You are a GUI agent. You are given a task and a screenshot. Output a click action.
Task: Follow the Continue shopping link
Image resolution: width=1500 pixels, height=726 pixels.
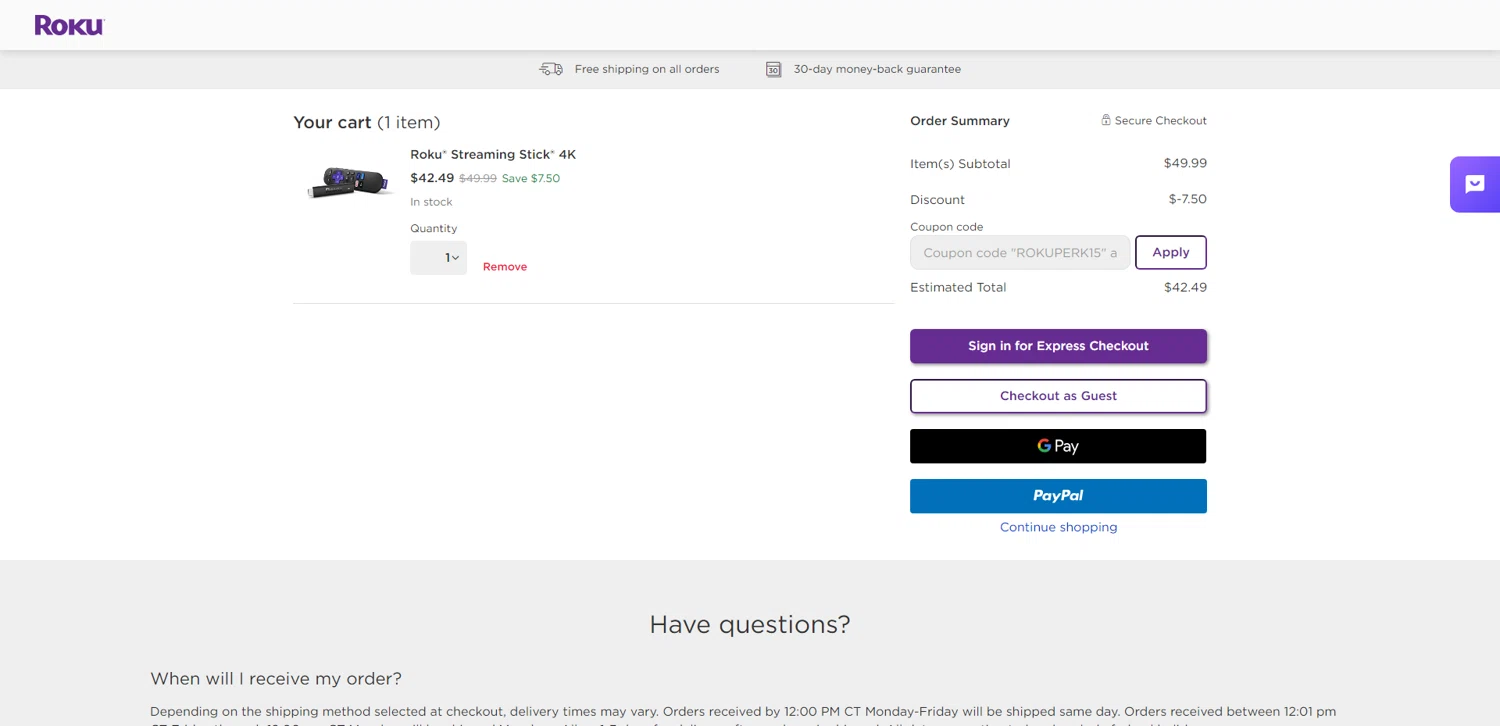coord(1058,527)
